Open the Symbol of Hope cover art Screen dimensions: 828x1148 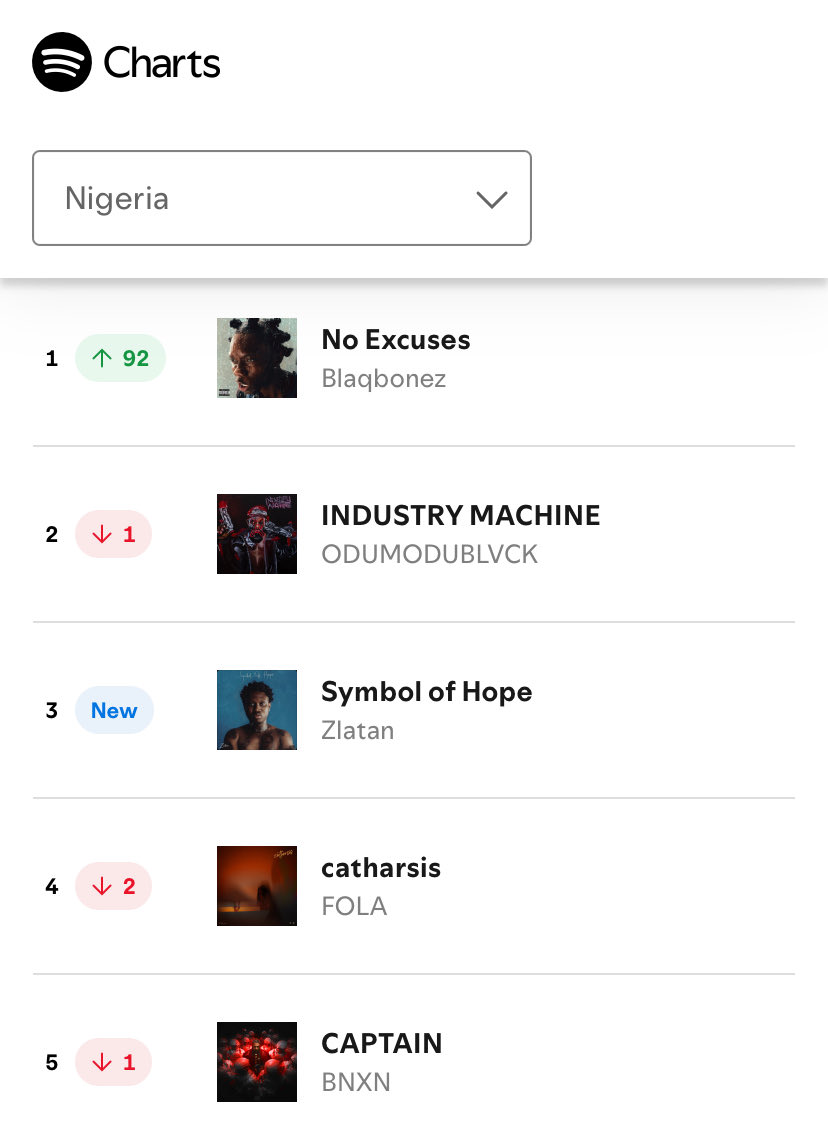257,710
